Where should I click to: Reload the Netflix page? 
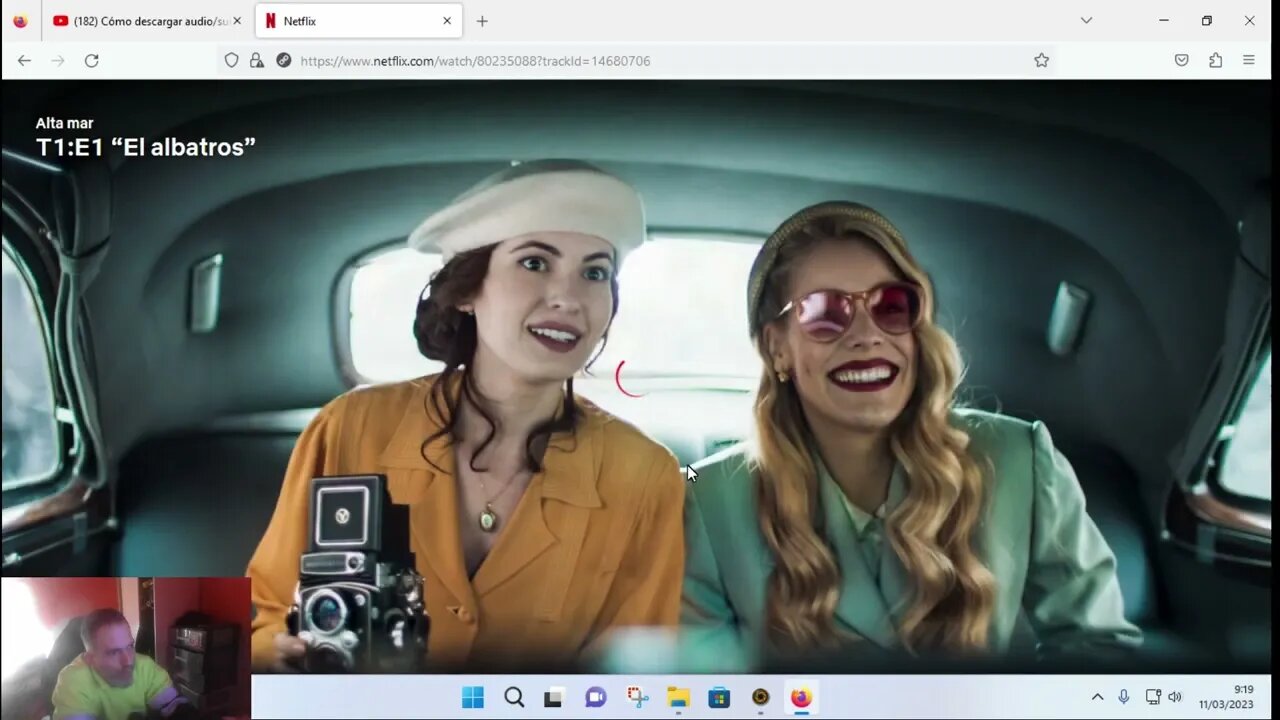point(91,61)
